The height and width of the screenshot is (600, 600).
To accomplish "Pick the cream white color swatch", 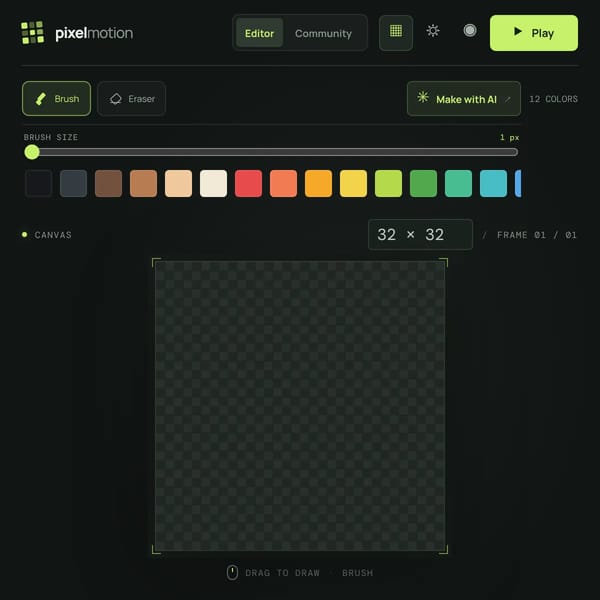I will pos(214,184).
